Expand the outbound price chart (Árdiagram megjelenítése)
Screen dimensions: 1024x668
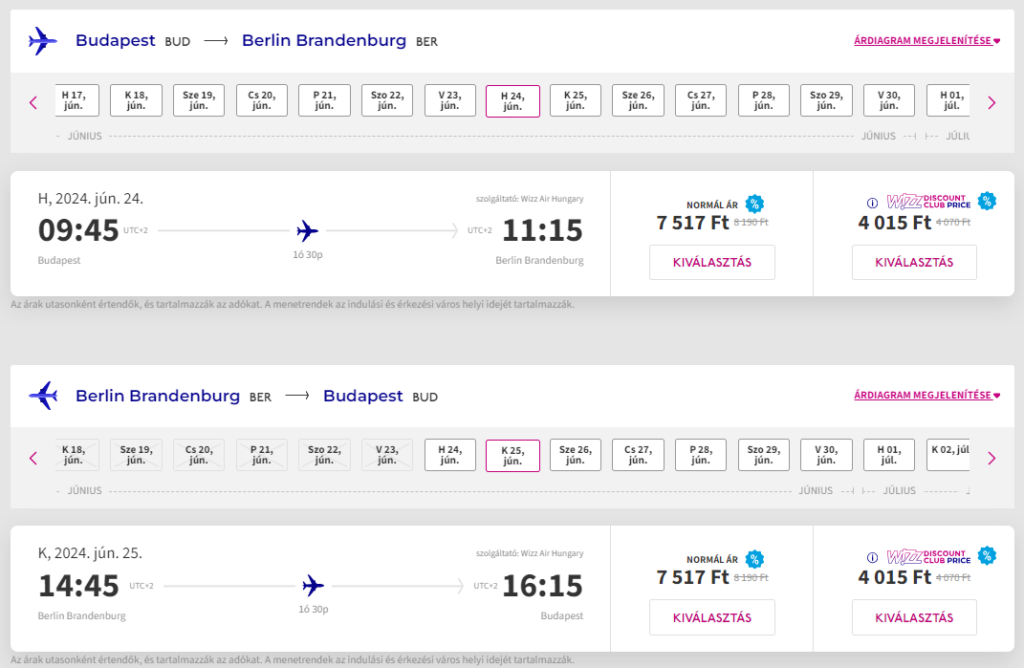pos(926,41)
